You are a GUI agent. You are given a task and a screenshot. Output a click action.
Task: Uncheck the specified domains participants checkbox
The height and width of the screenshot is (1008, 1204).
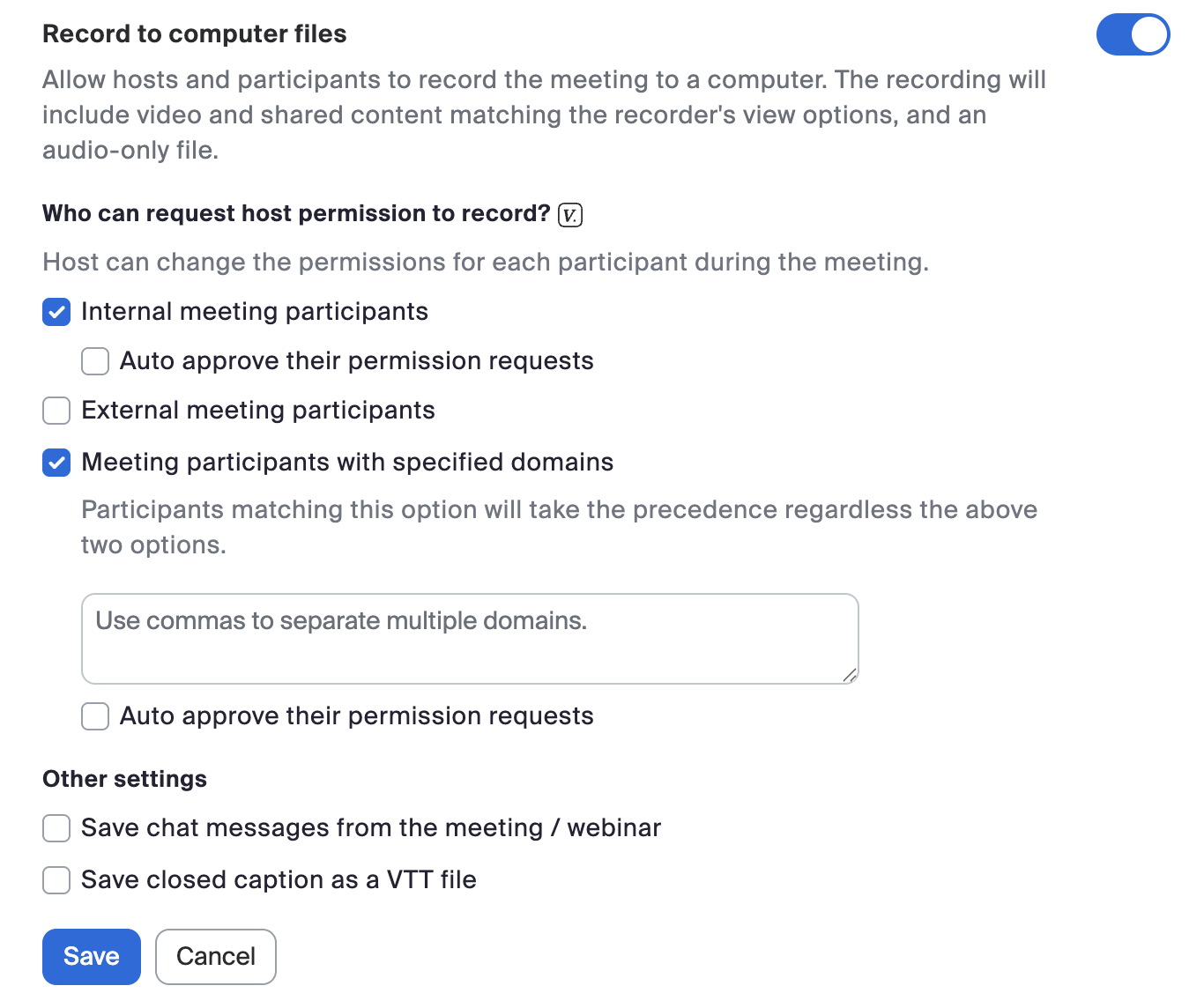[56, 463]
